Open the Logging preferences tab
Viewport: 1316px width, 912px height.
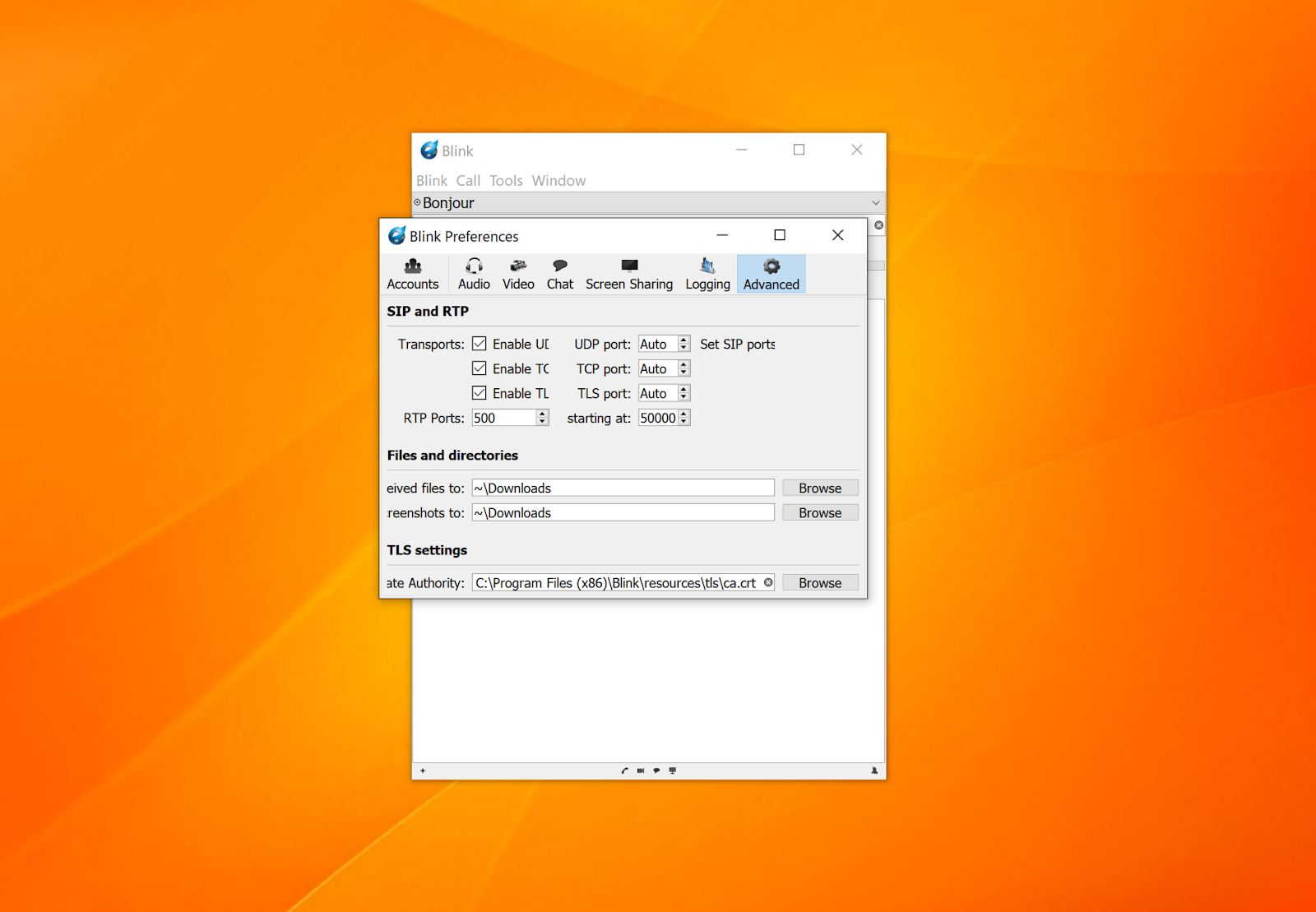pyautogui.click(x=707, y=274)
